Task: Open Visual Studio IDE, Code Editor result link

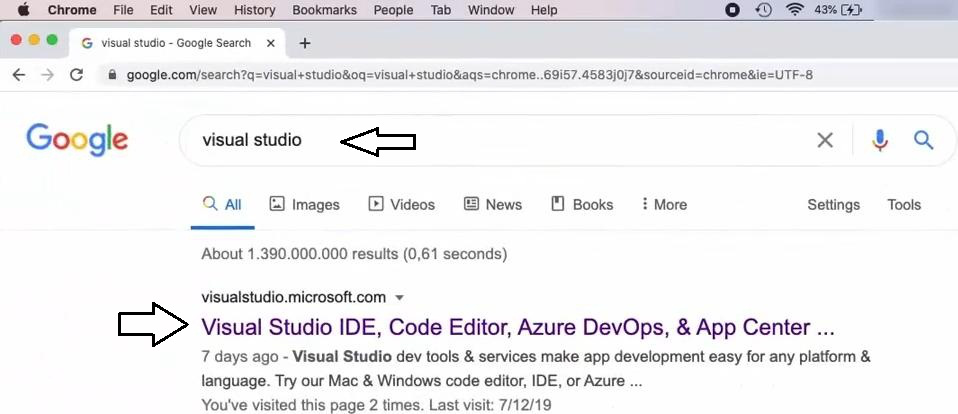Action: [x=517, y=328]
